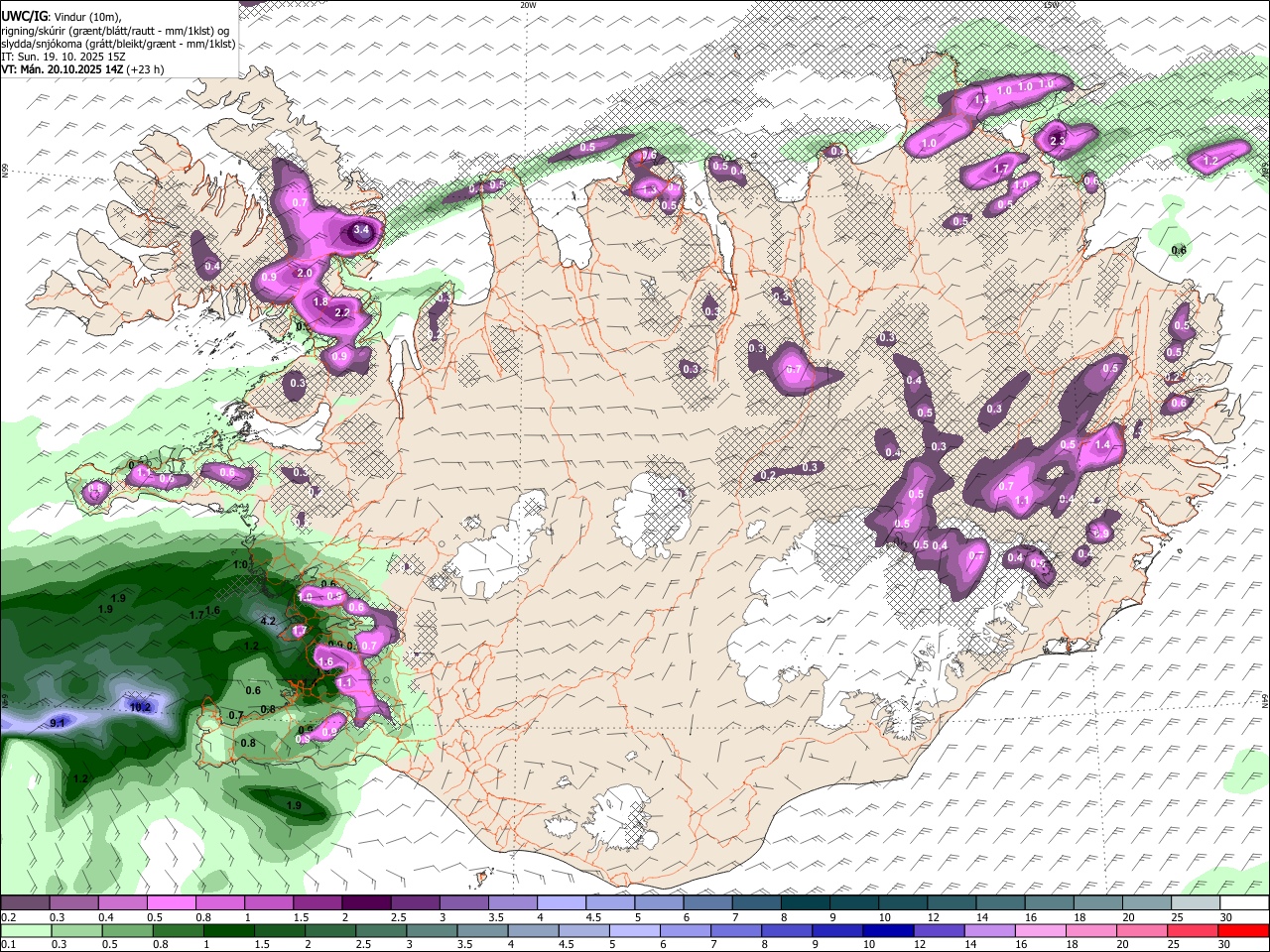
Task: Select the darkest purple swatch starting at 2 in snow legend
Action: pyautogui.click(x=366, y=902)
